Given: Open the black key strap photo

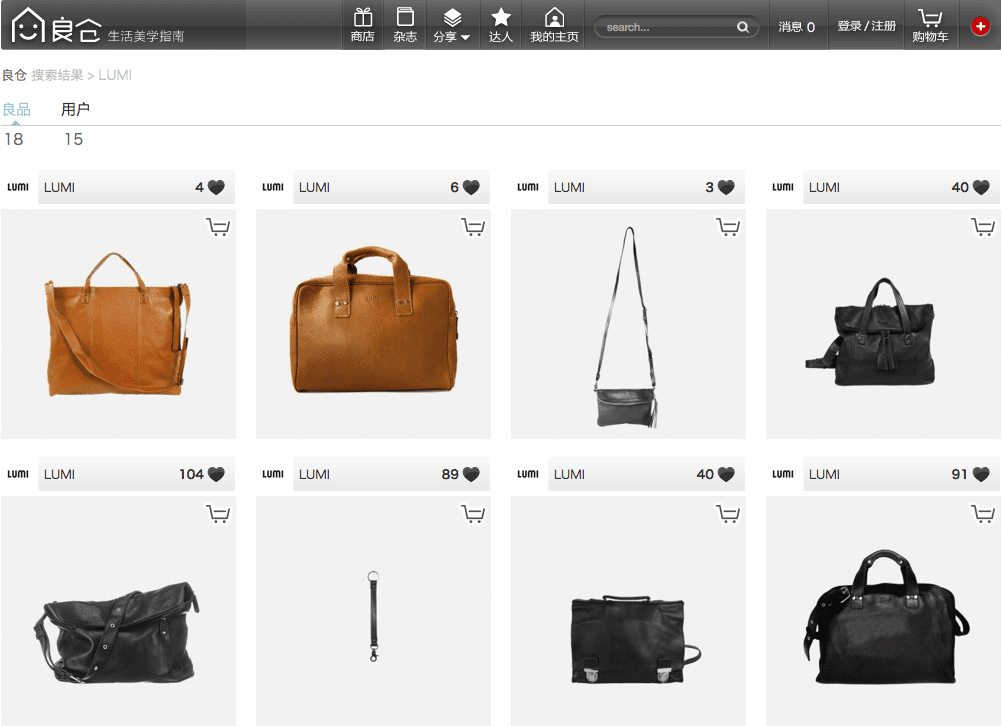Looking at the screenshot, I should pyautogui.click(x=373, y=611).
